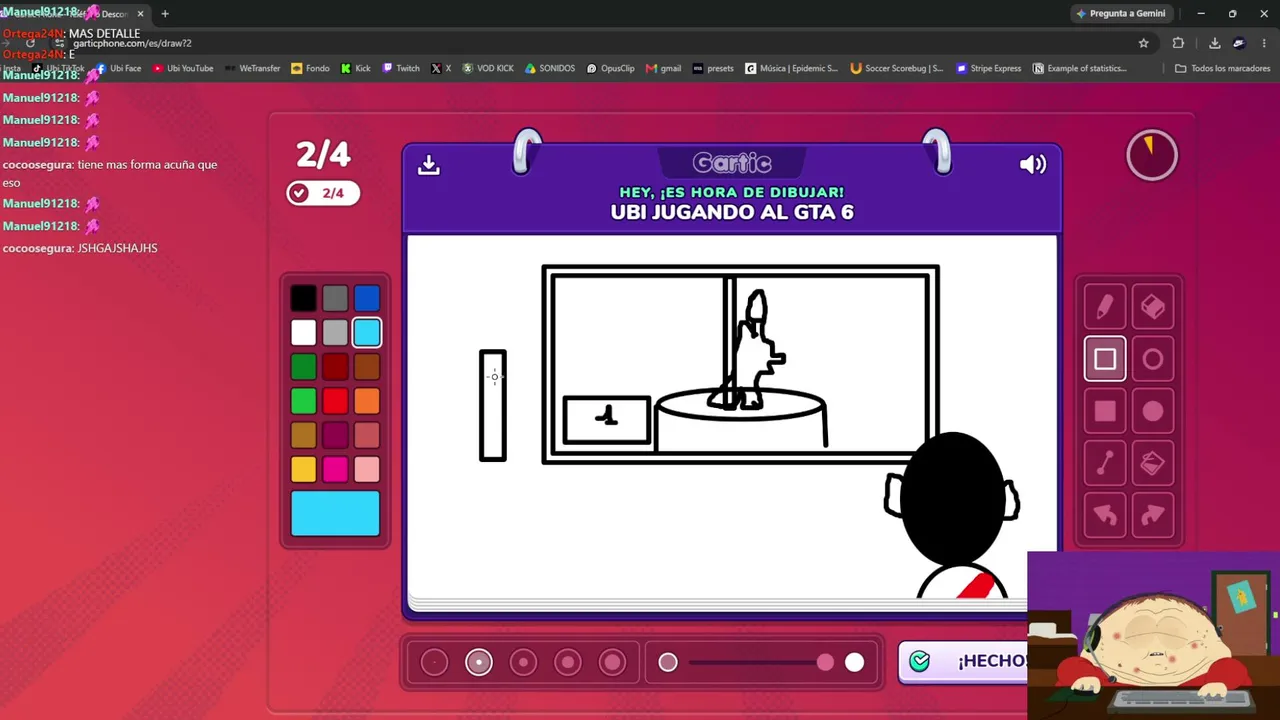Open the WeTransfer bookmark
The image size is (1280, 720).
[252, 68]
